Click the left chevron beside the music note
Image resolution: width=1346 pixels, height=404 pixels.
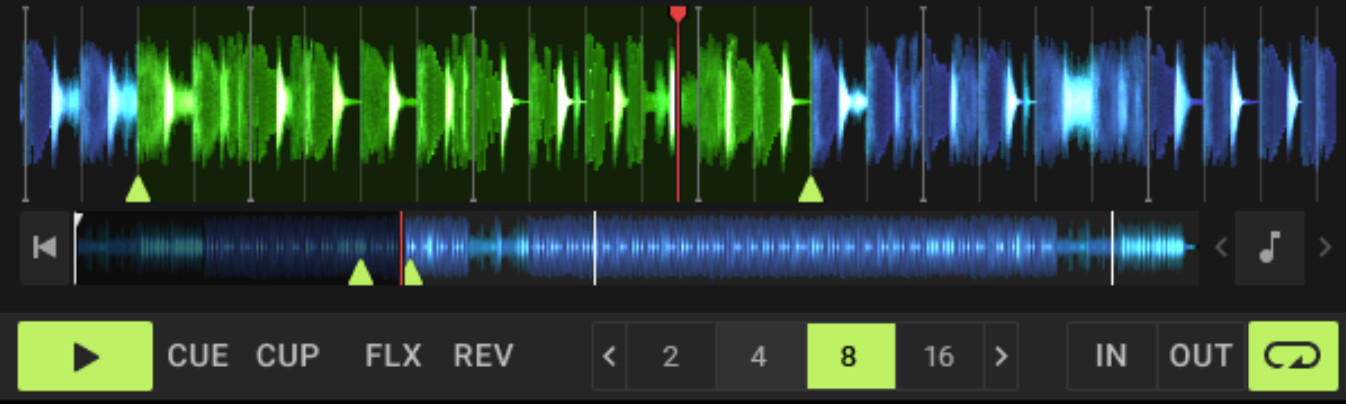pos(1220,248)
